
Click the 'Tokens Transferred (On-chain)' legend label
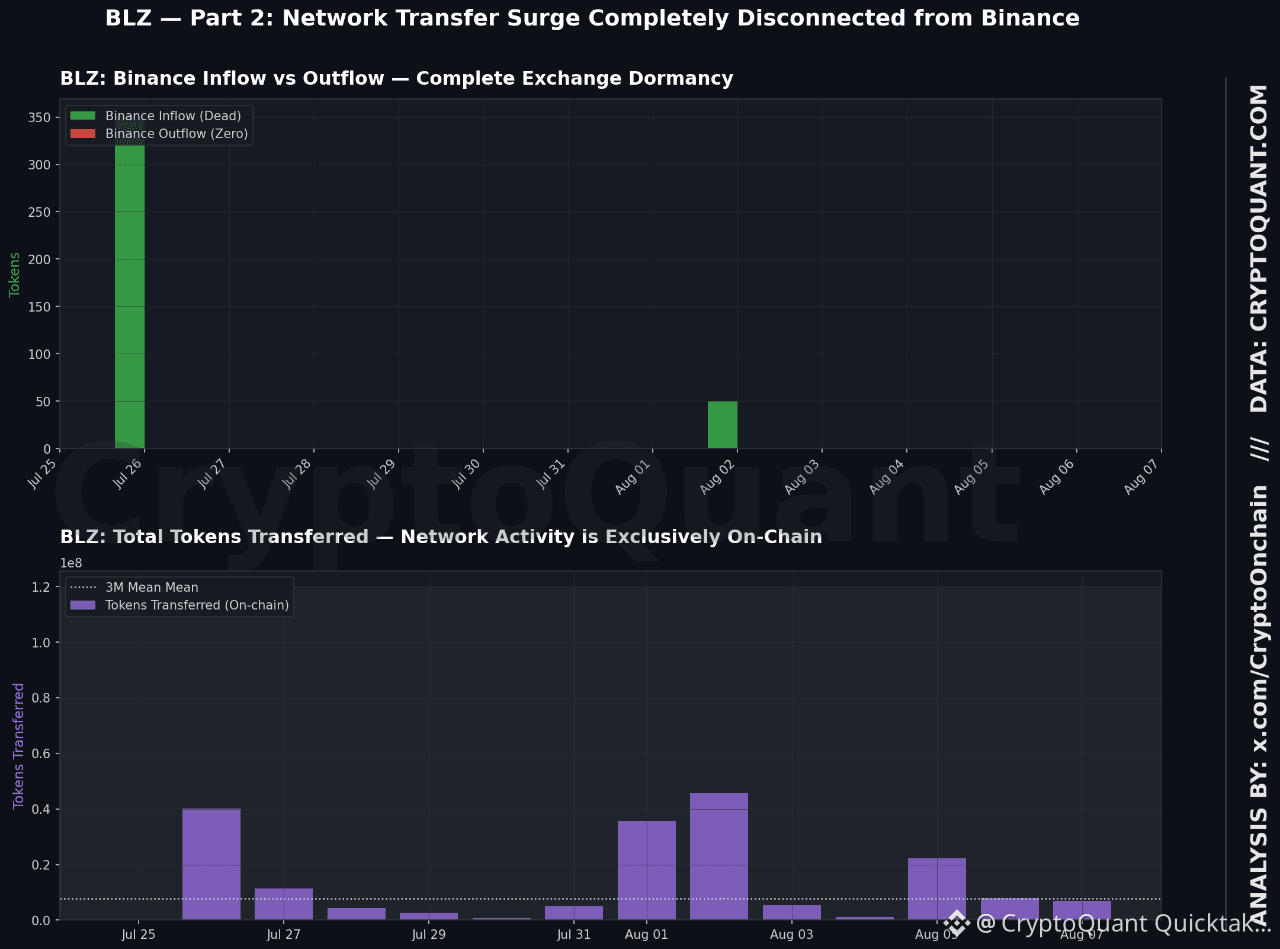tap(197, 605)
